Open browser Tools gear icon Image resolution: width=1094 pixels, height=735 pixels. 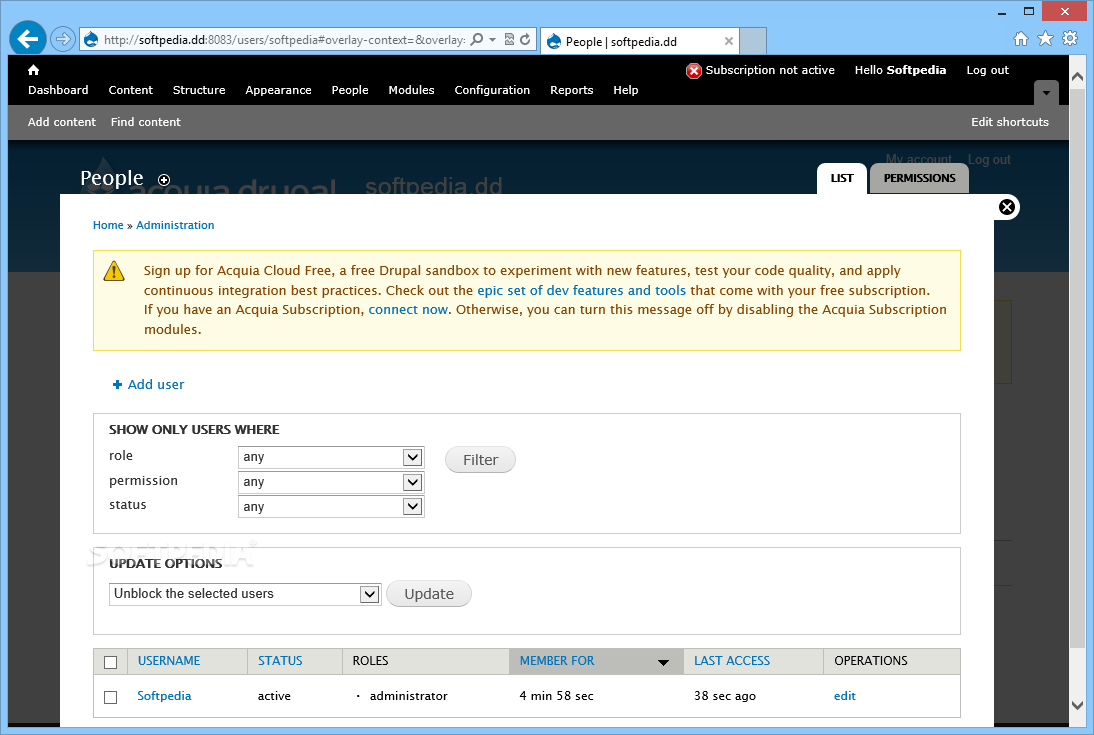pos(1070,38)
